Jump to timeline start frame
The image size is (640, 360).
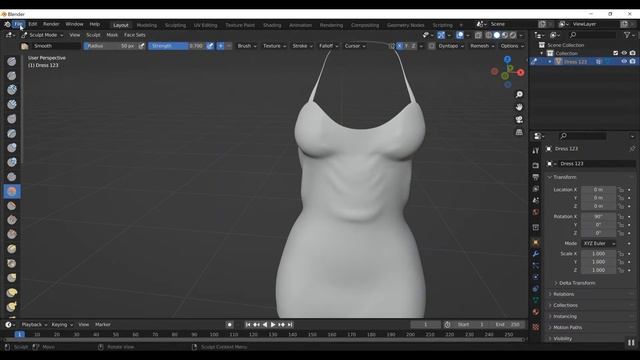click(x=248, y=324)
